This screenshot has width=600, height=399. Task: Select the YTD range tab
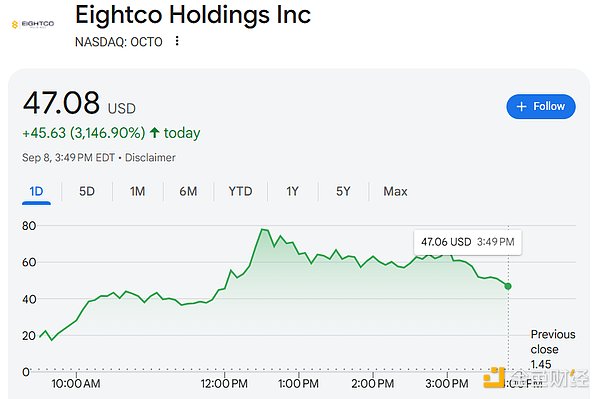pyautogui.click(x=240, y=191)
